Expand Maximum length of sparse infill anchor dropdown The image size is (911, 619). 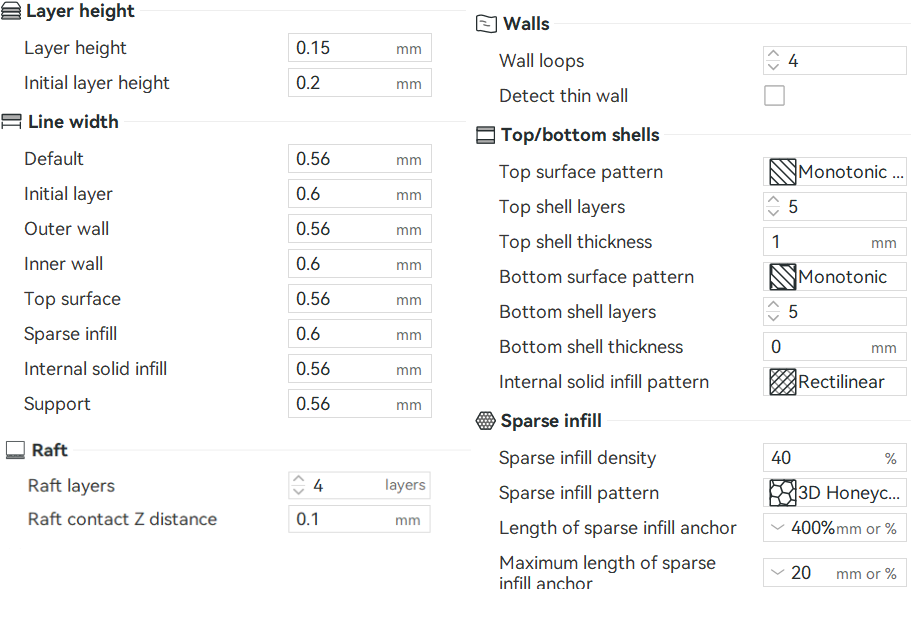click(777, 573)
